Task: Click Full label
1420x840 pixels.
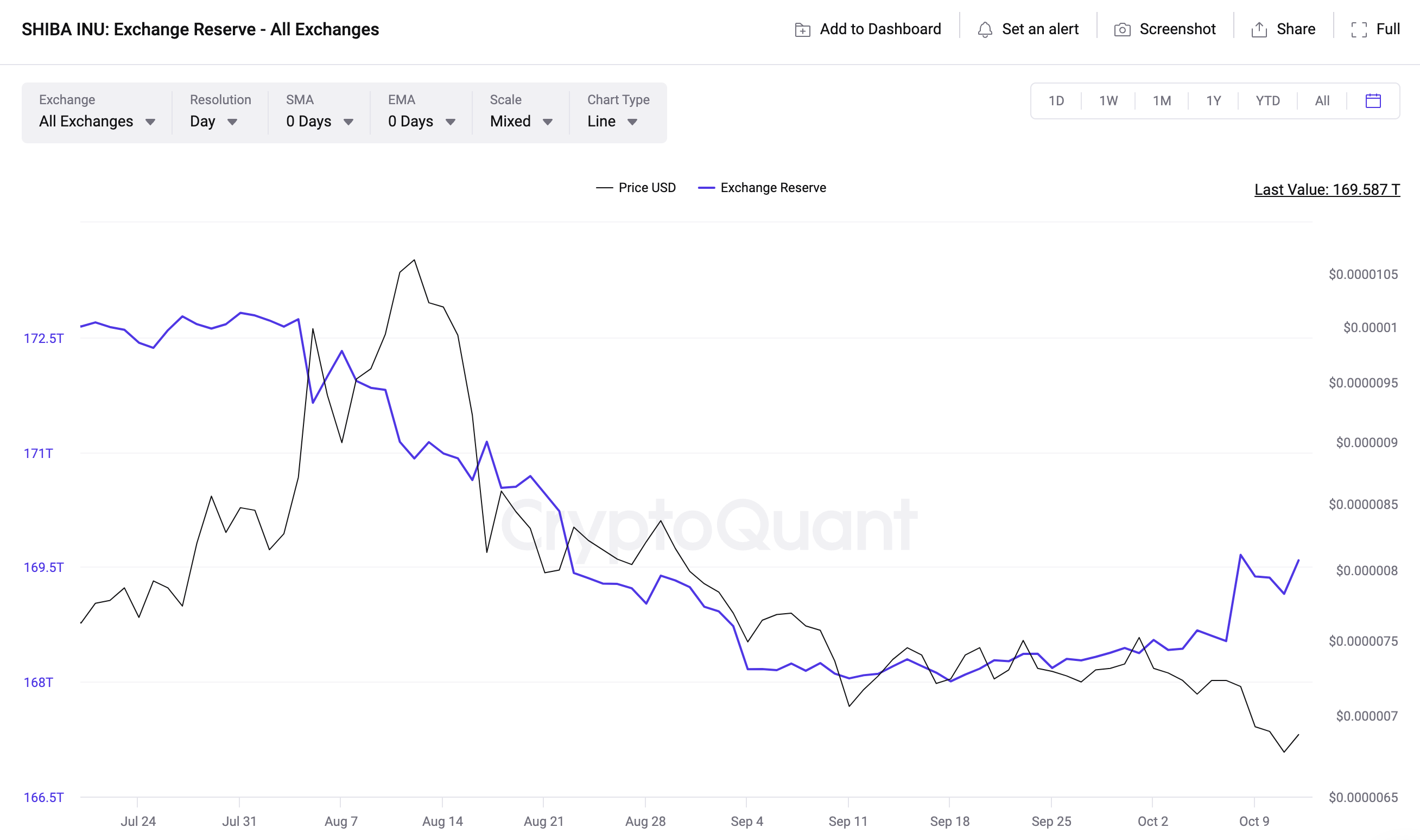Action: (1388, 29)
